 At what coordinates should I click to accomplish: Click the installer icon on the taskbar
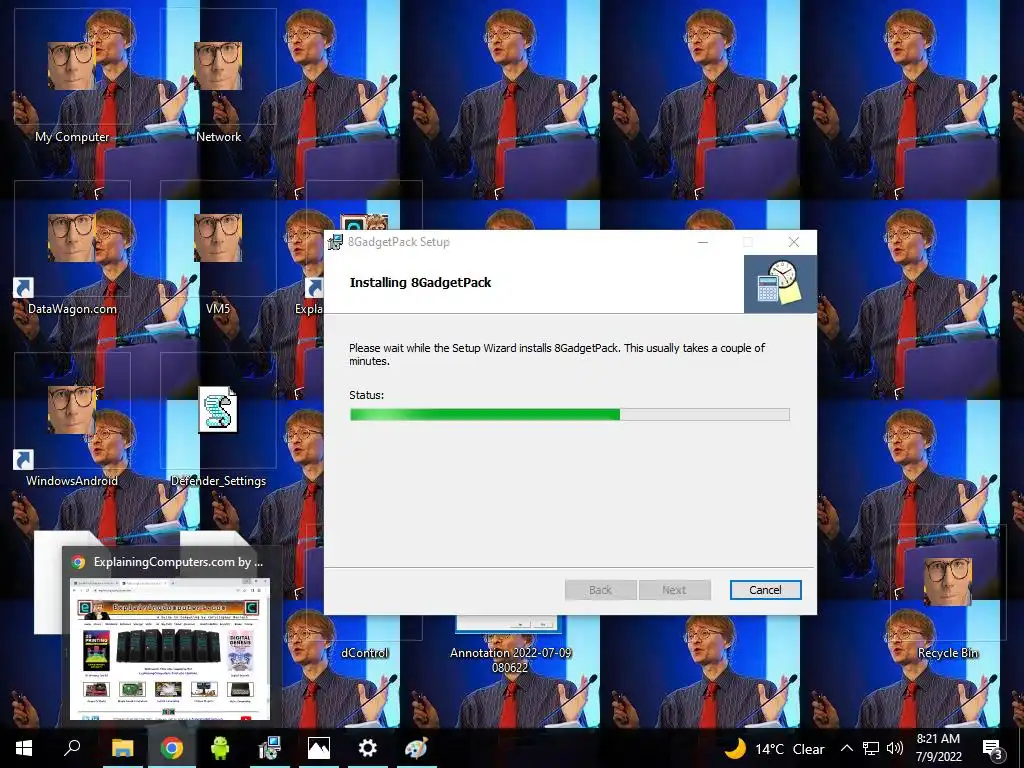coord(269,748)
